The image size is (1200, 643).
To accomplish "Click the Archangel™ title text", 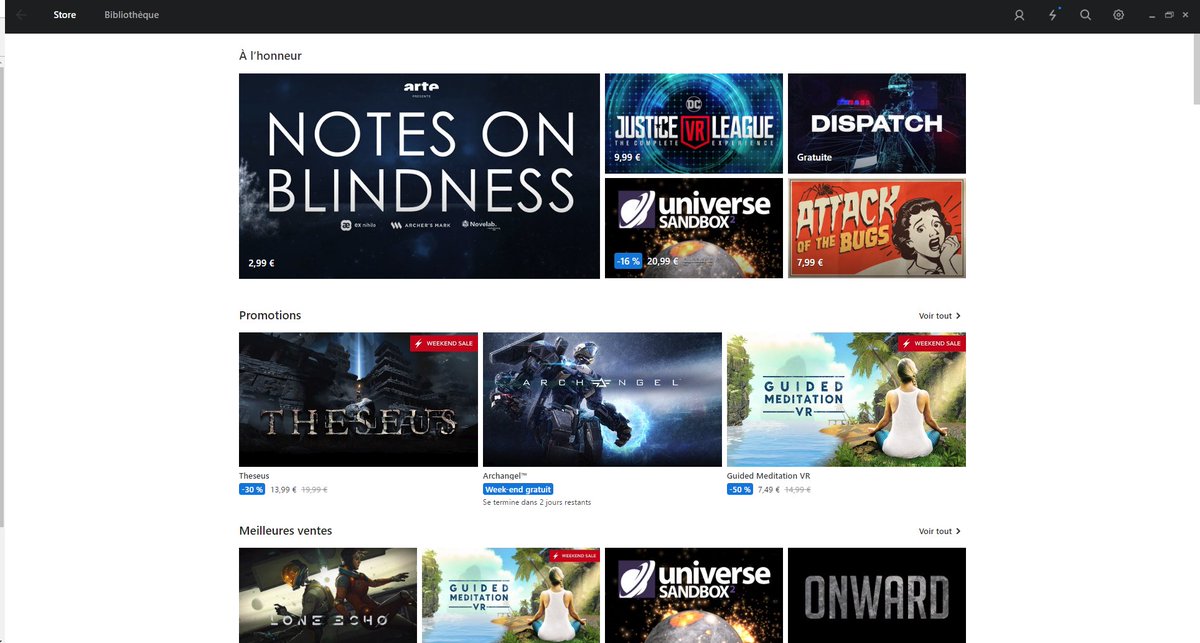I will pos(505,476).
